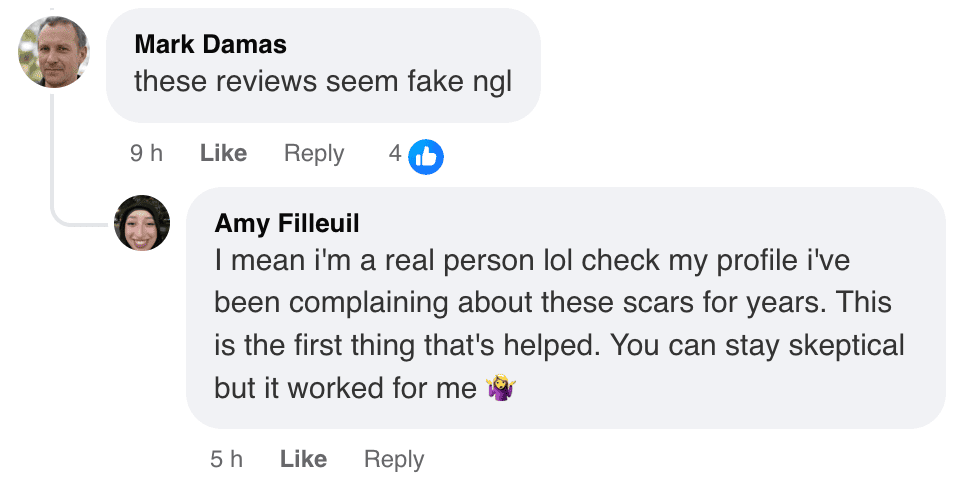
Task: Click the thread connector line between comments
Action: [x=54, y=170]
